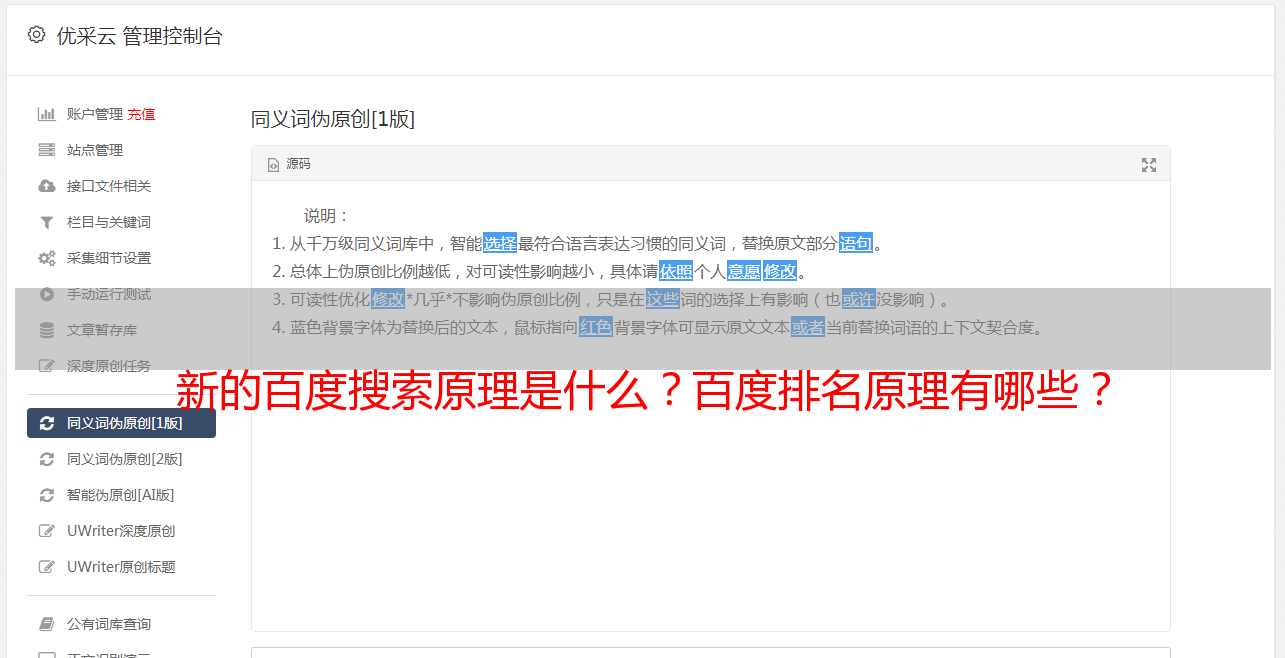This screenshot has height=658, width=1285.
Task: Click the 公有词库查询 book icon
Action: click(x=46, y=624)
